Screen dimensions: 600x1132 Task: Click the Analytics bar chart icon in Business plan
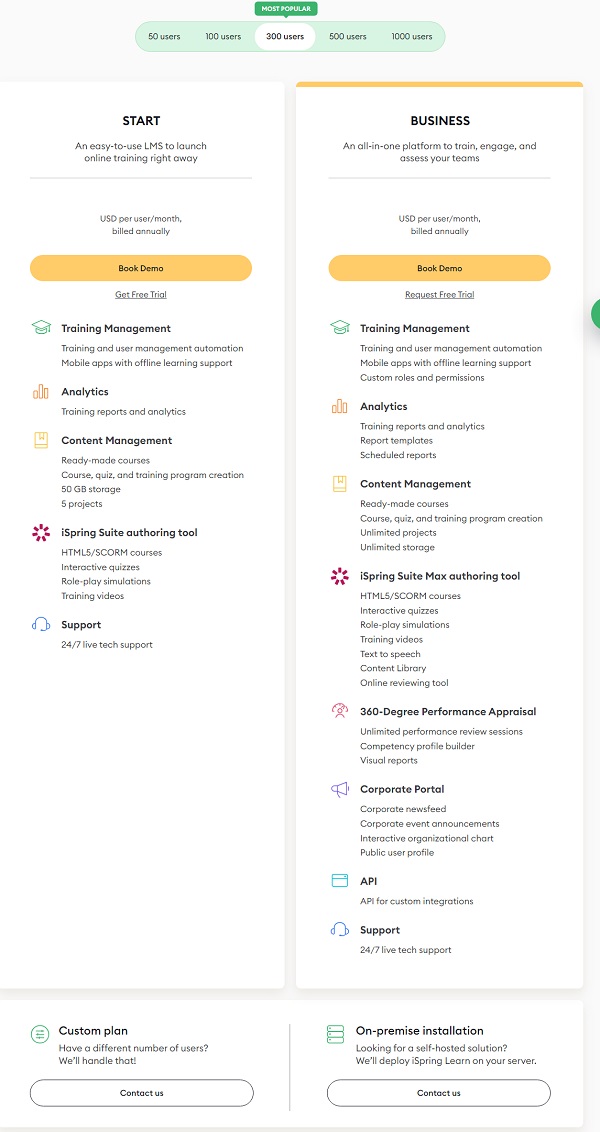(x=340, y=406)
